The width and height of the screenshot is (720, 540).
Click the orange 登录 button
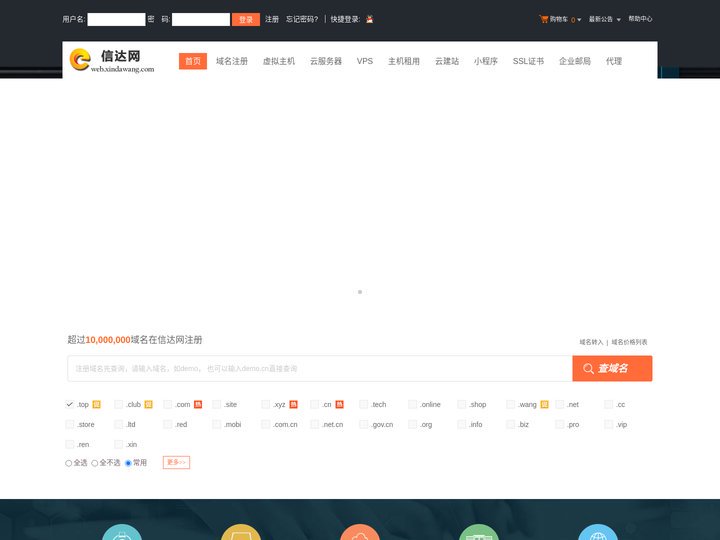point(246,19)
